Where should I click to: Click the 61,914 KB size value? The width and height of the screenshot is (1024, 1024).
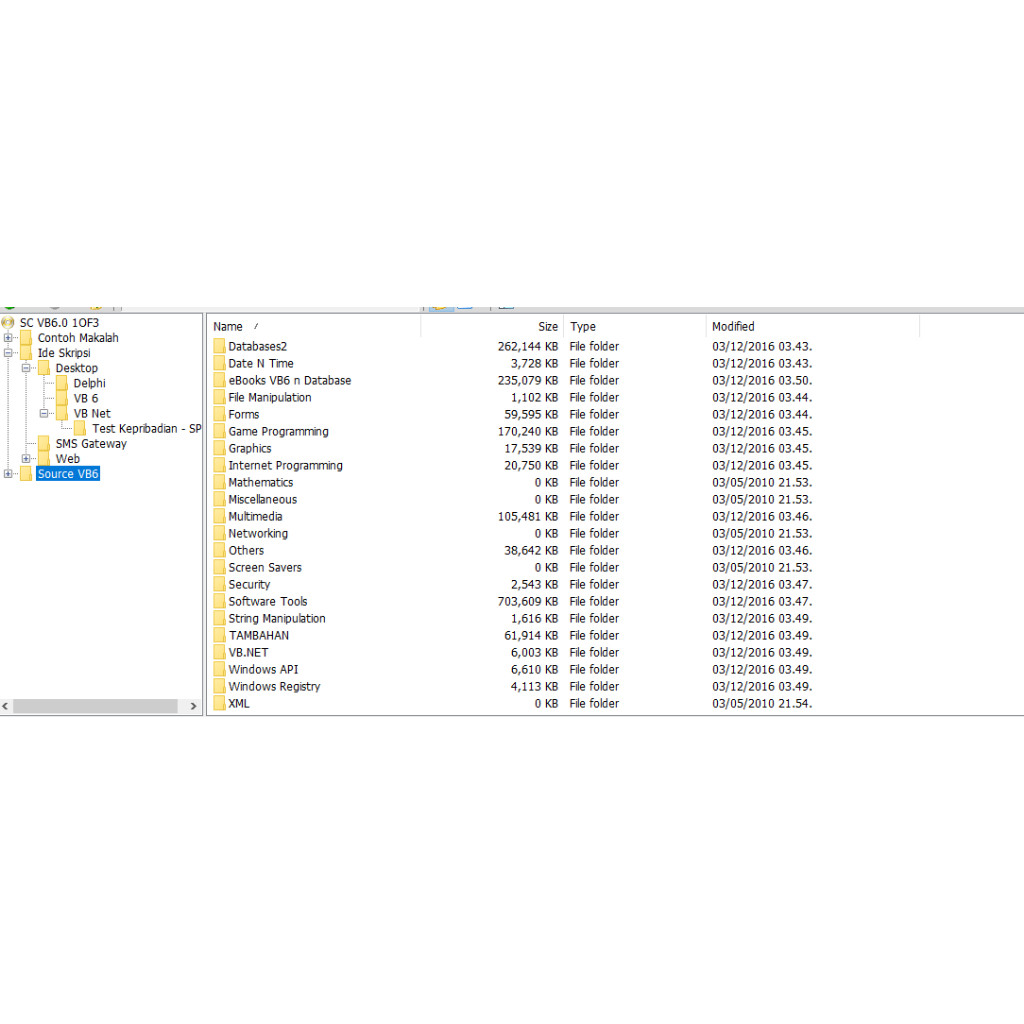pyautogui.click(x=531, y=635)
